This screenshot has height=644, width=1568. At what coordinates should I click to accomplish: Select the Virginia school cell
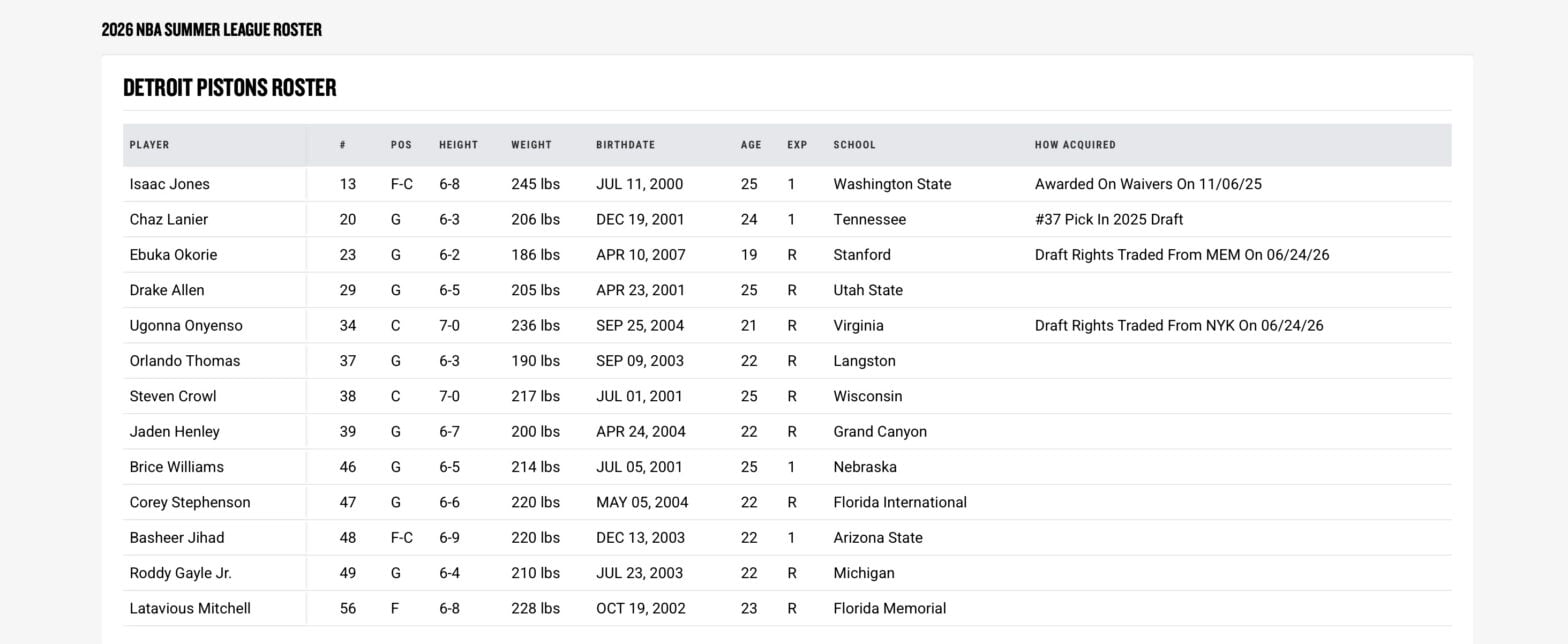(858, 325)
